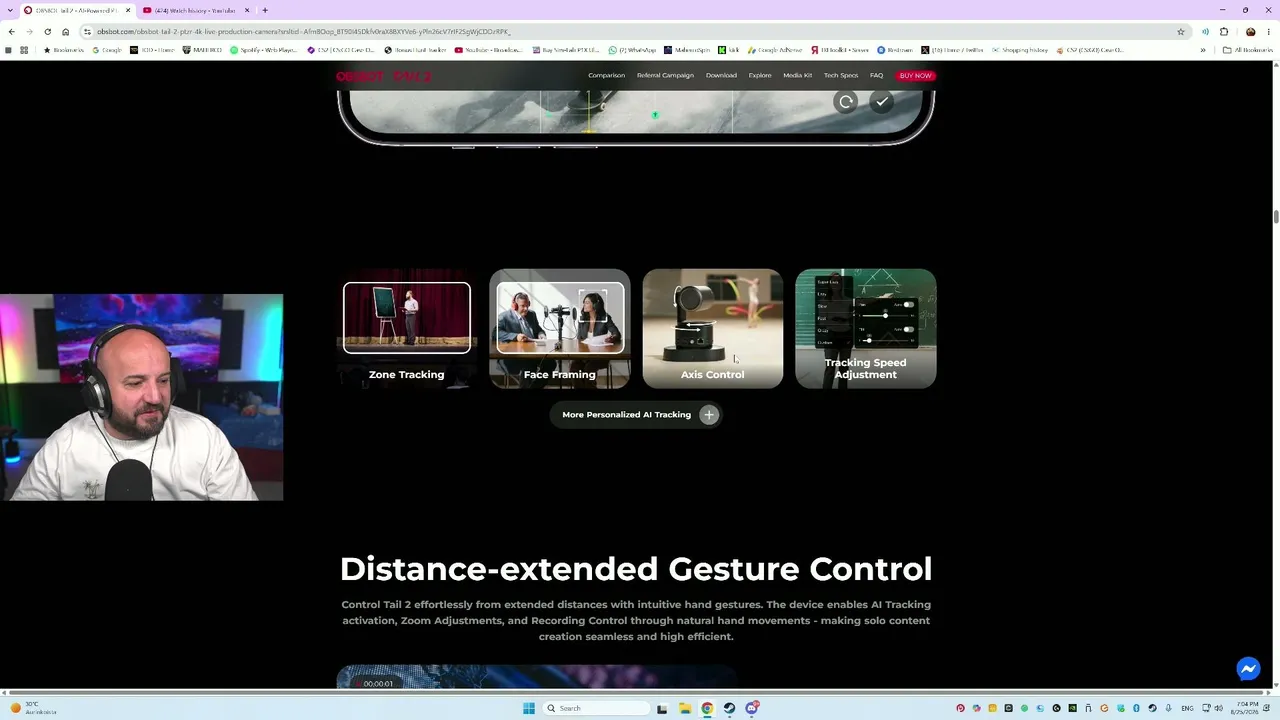Click the red BUY NOW button
1280x720 pixels.
[x=915, y=76]
